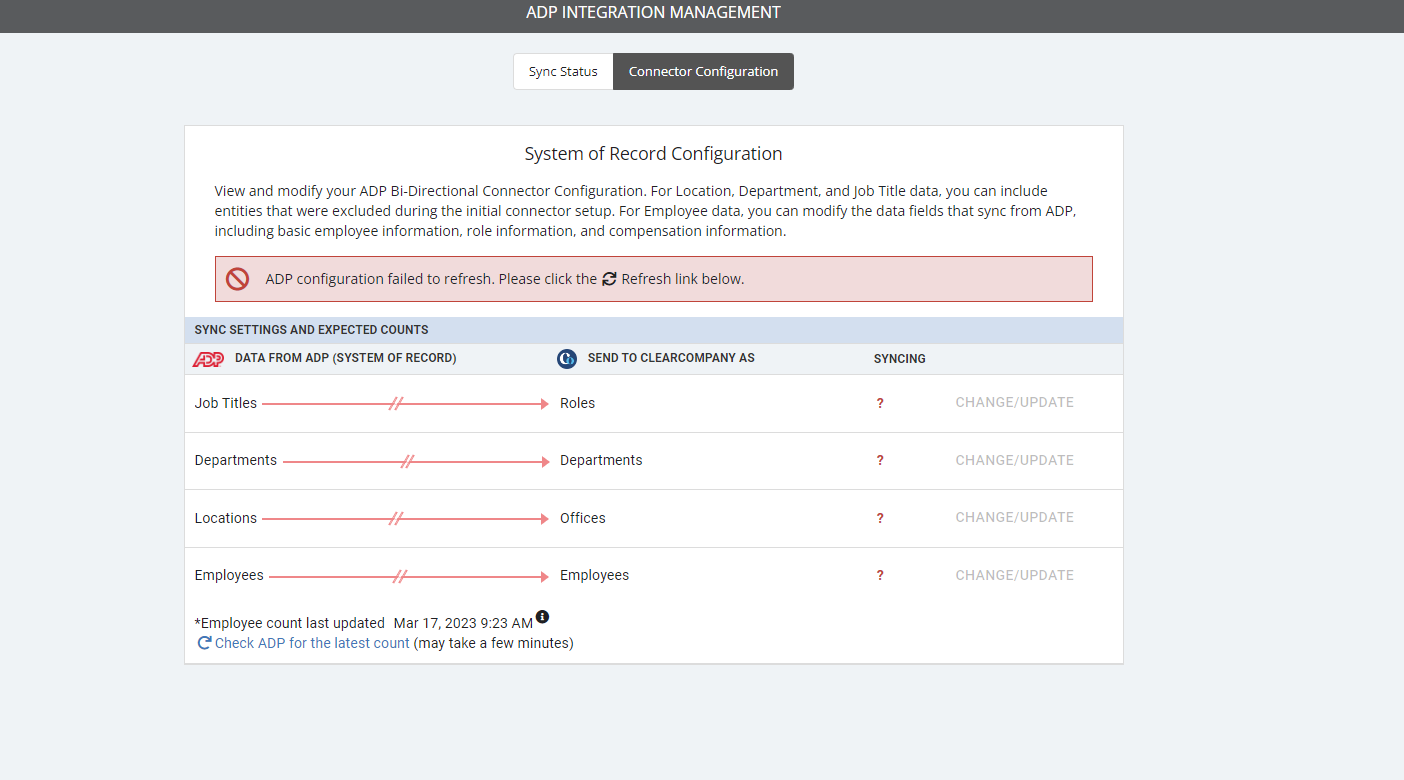Click CHANGE/UPDATE for Locations row

[1014, 518]
